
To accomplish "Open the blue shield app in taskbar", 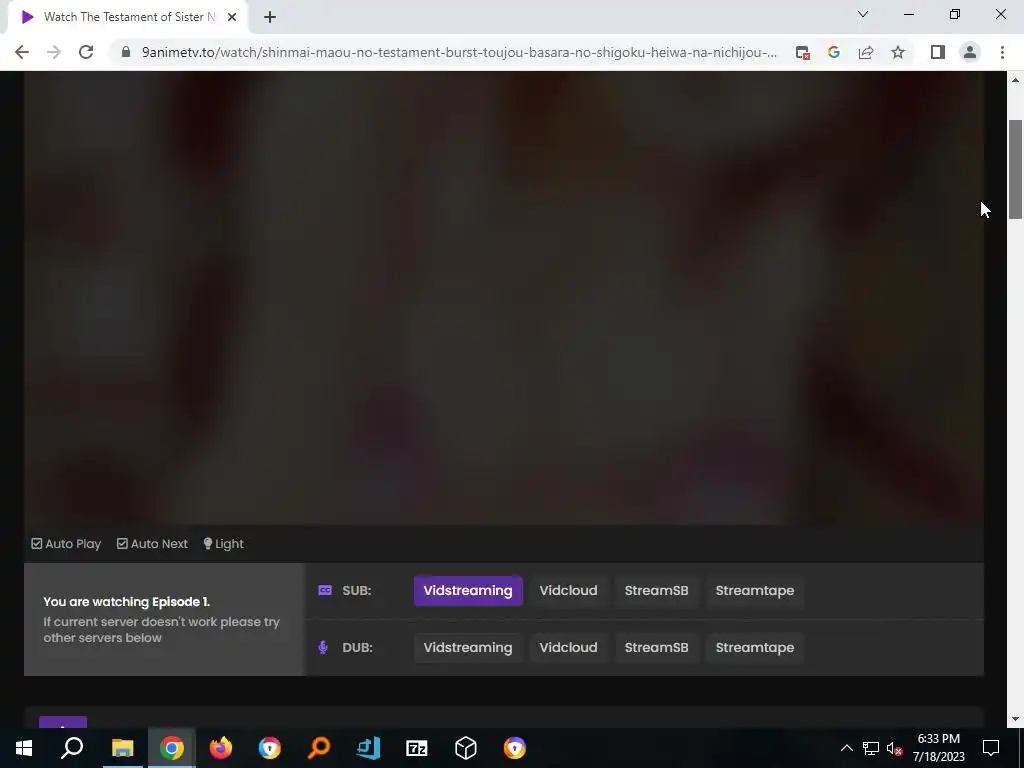I will click(270, 748).
